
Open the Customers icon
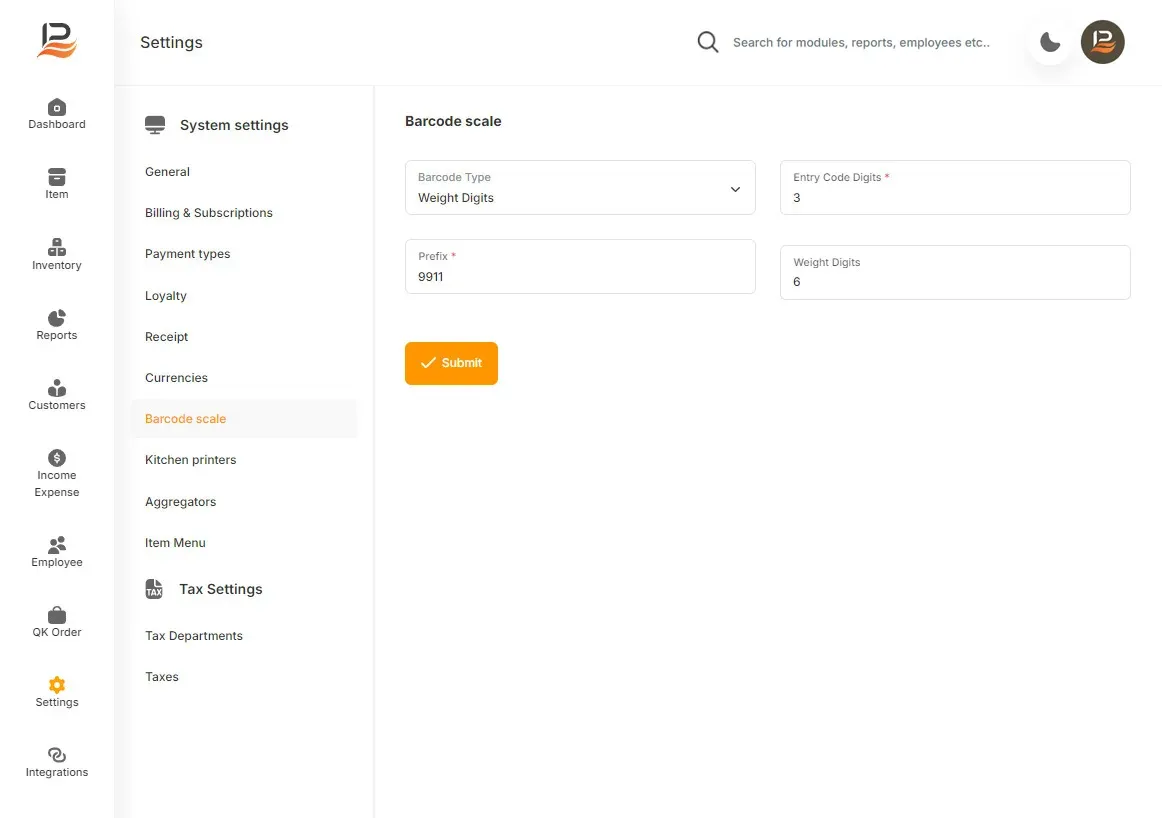click(x=56, y=388)
